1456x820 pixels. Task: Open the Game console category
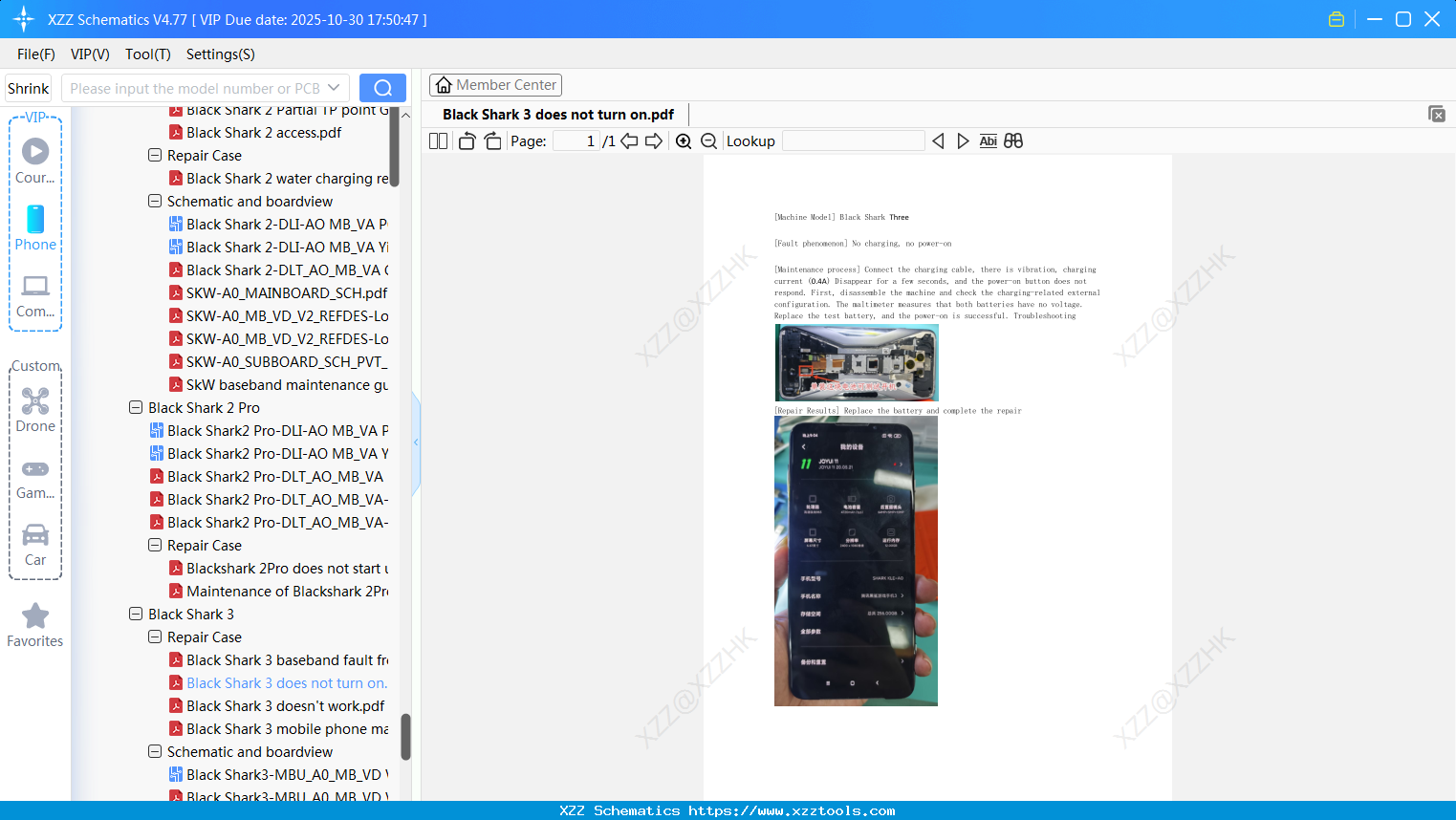35,478
